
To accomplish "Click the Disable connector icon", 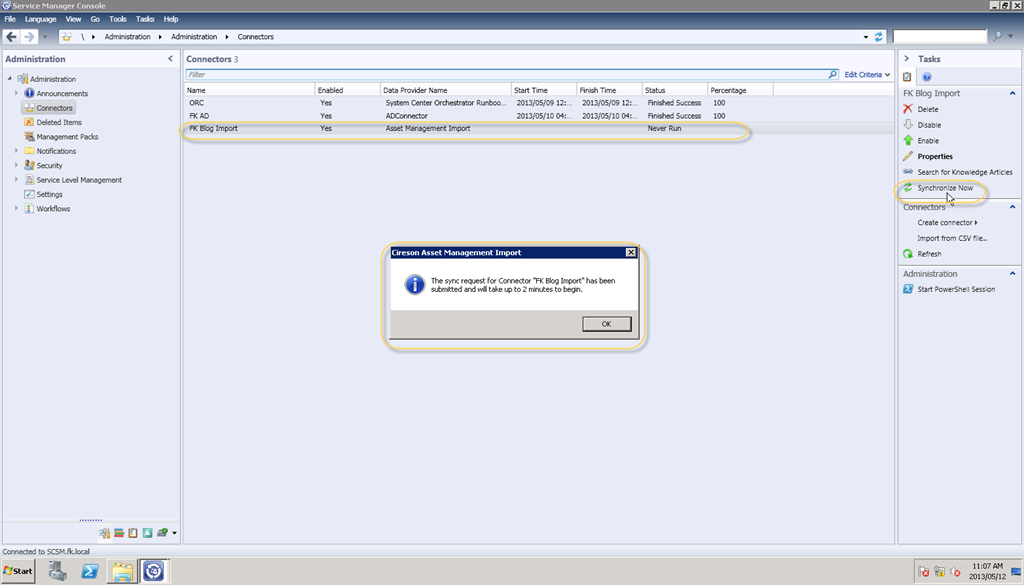I will (x=908, y=125).
